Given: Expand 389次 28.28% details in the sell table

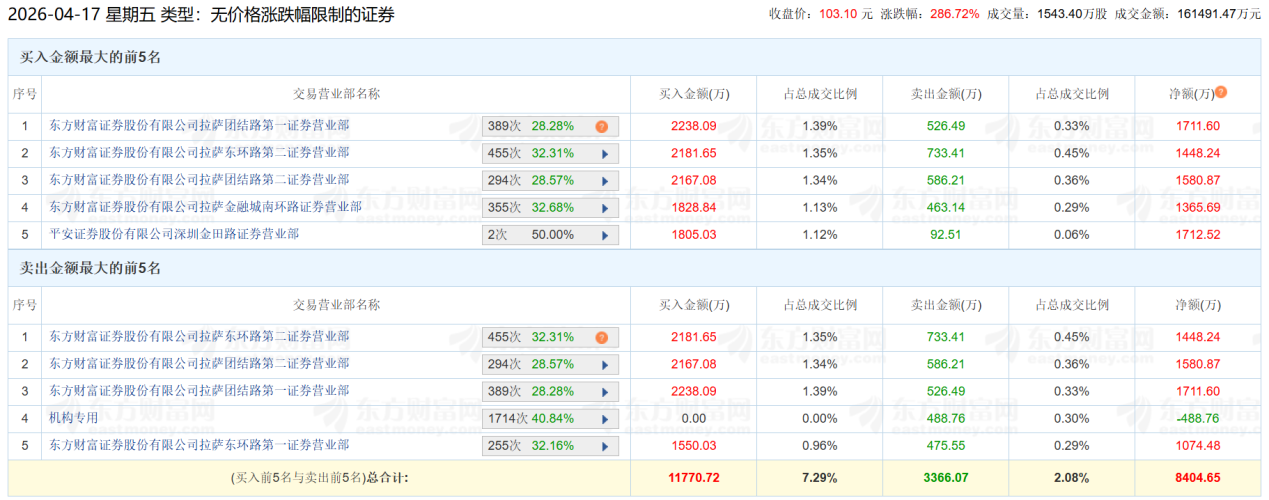Looking at the screenshot, I should [x=604, y=392].
